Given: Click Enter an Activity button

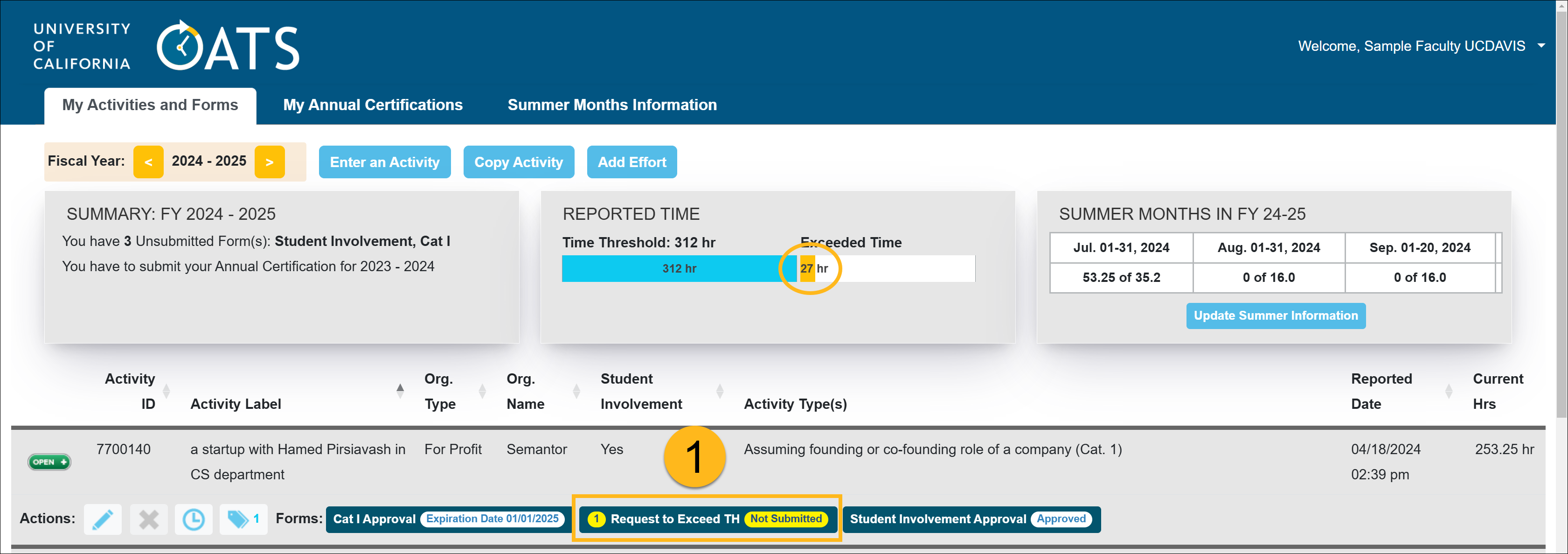Looking at the screenshot, I should coord(385,162).
